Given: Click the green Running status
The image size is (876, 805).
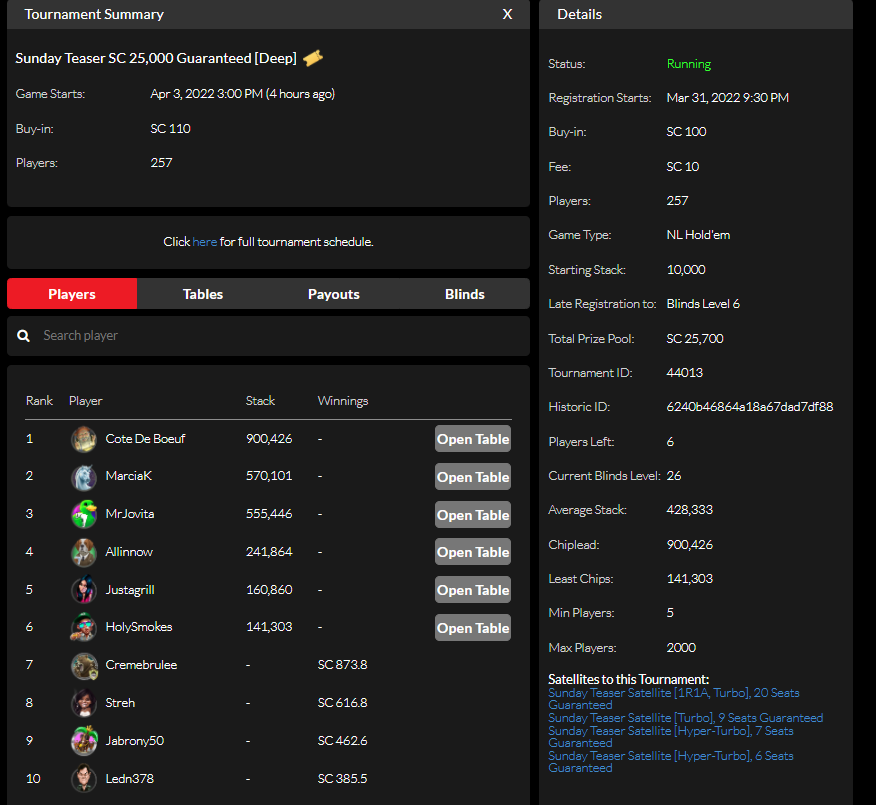Looking at the screenshot, I should coord(689,64).
